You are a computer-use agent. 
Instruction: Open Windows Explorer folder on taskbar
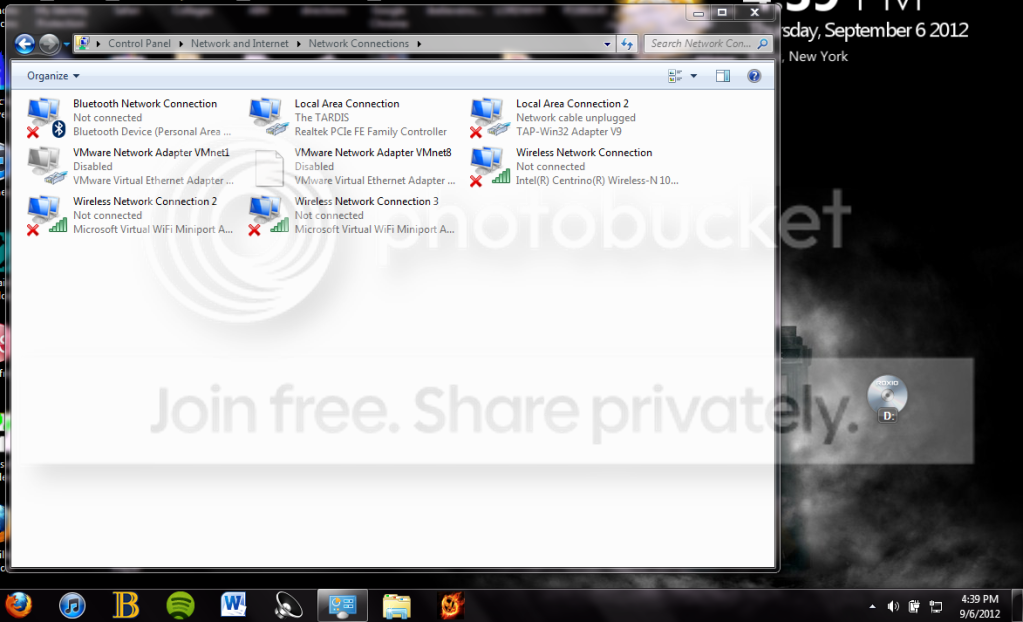coord(397,606)
